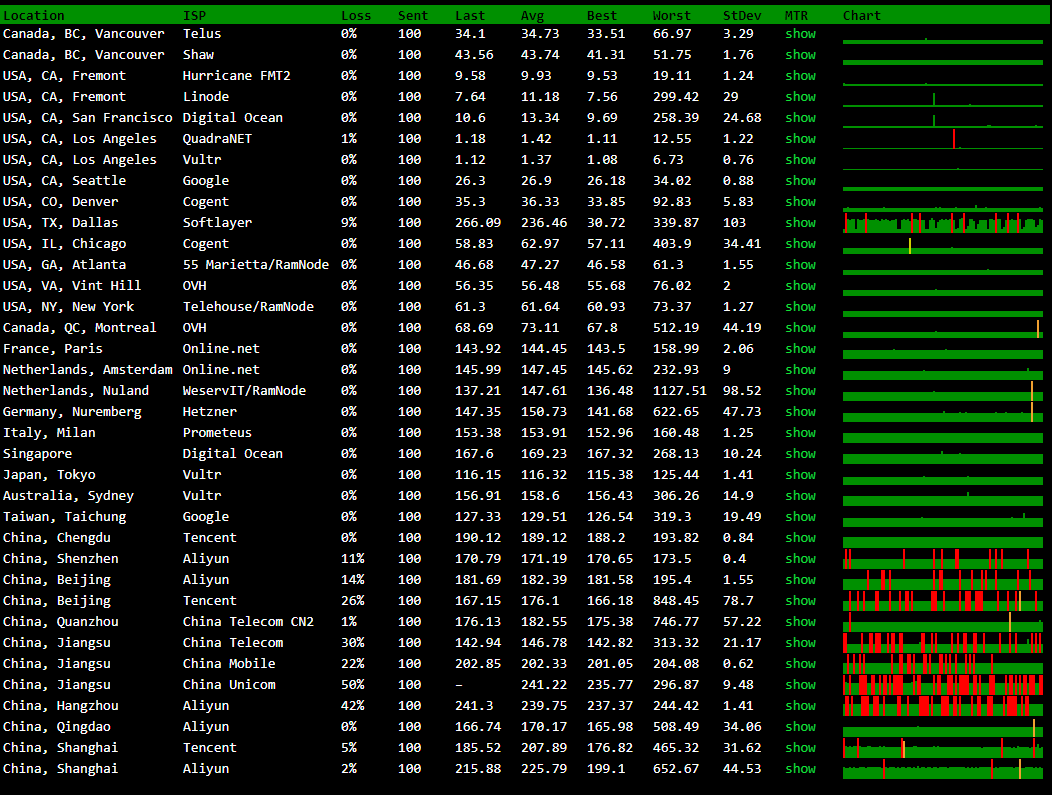Viewport: 1052px width, 795px height.
Task: Show MTR for Shanghai Tencent
Action: click(800, 747)
